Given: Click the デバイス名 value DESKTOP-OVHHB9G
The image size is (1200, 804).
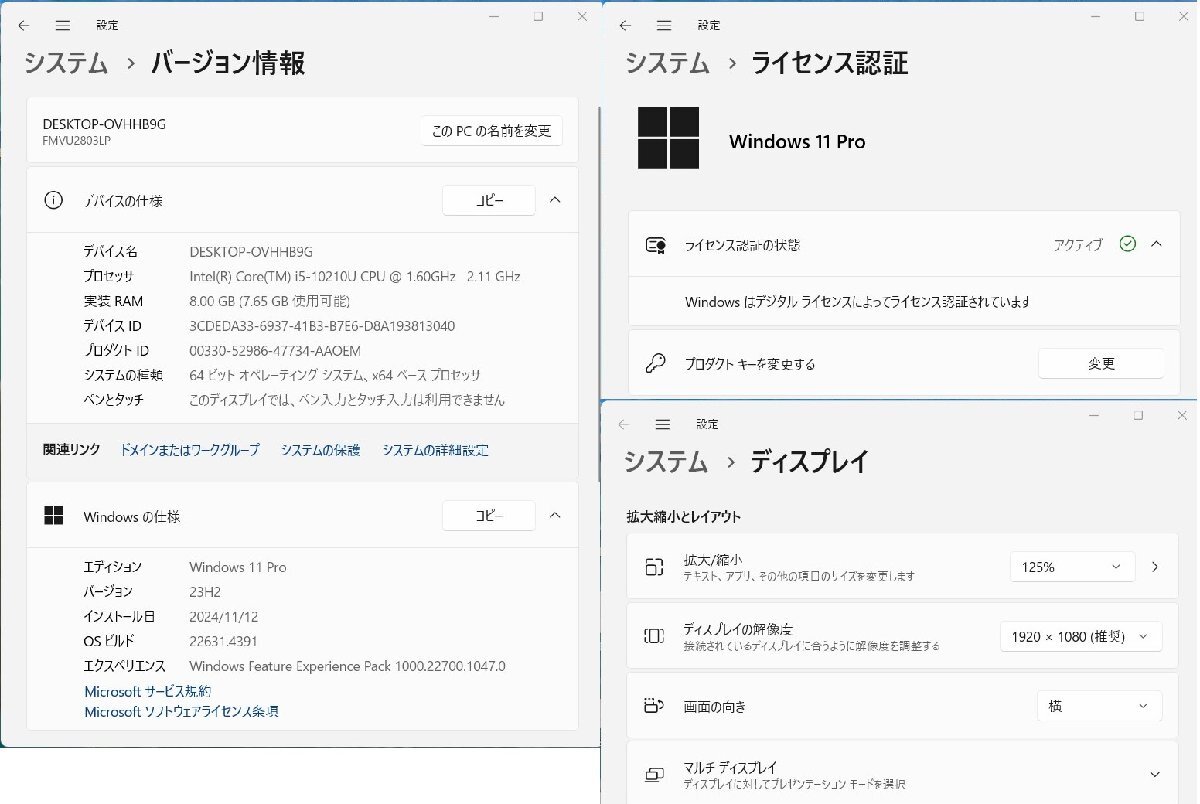Looking at the screenshot, I should 251,252.
